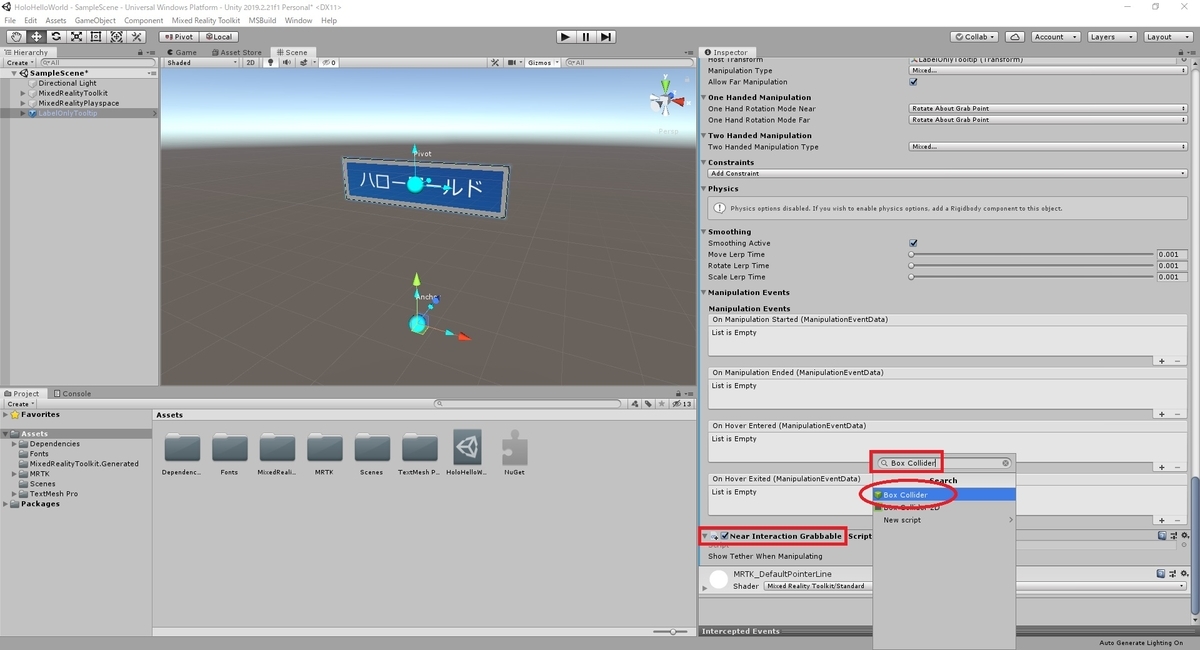Add entry to On Manipulation Started list
Image resolution: width=1200 pixels, height=650 pixels.
coord(1162,361)
